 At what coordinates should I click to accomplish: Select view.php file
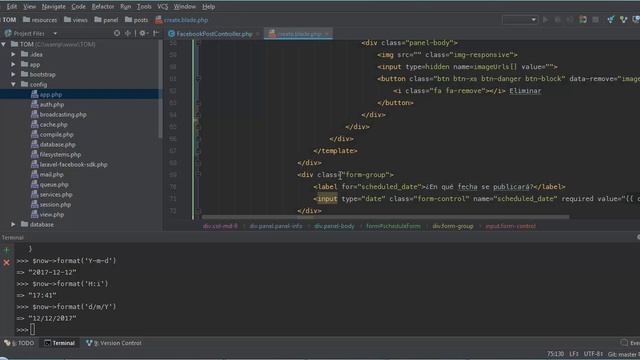coord(48,214)
